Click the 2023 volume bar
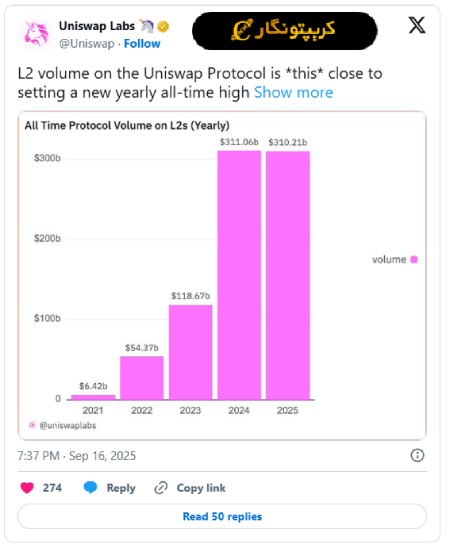The height and width of the screenshot is (552, 450). click(x=190, y=352)
